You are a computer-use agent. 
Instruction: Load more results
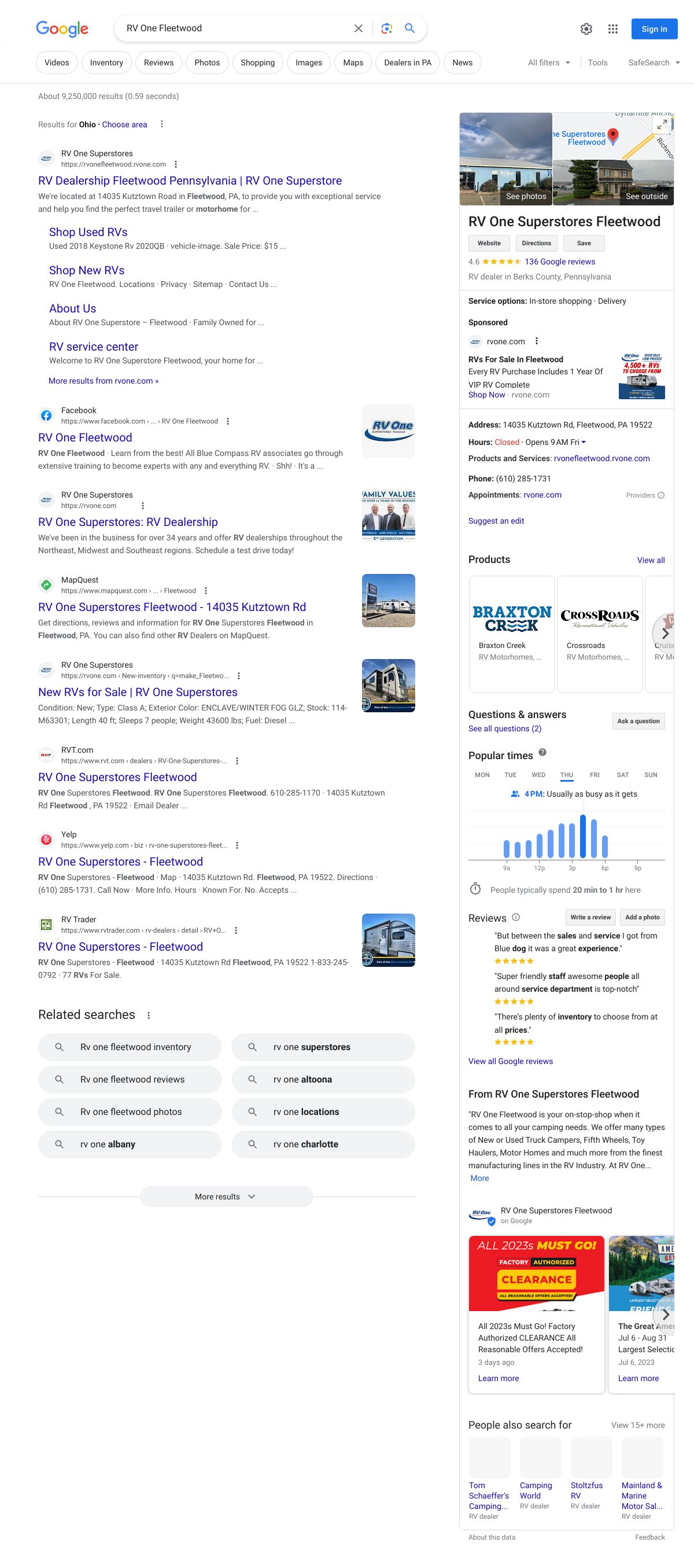click(x=226, y=1197)
